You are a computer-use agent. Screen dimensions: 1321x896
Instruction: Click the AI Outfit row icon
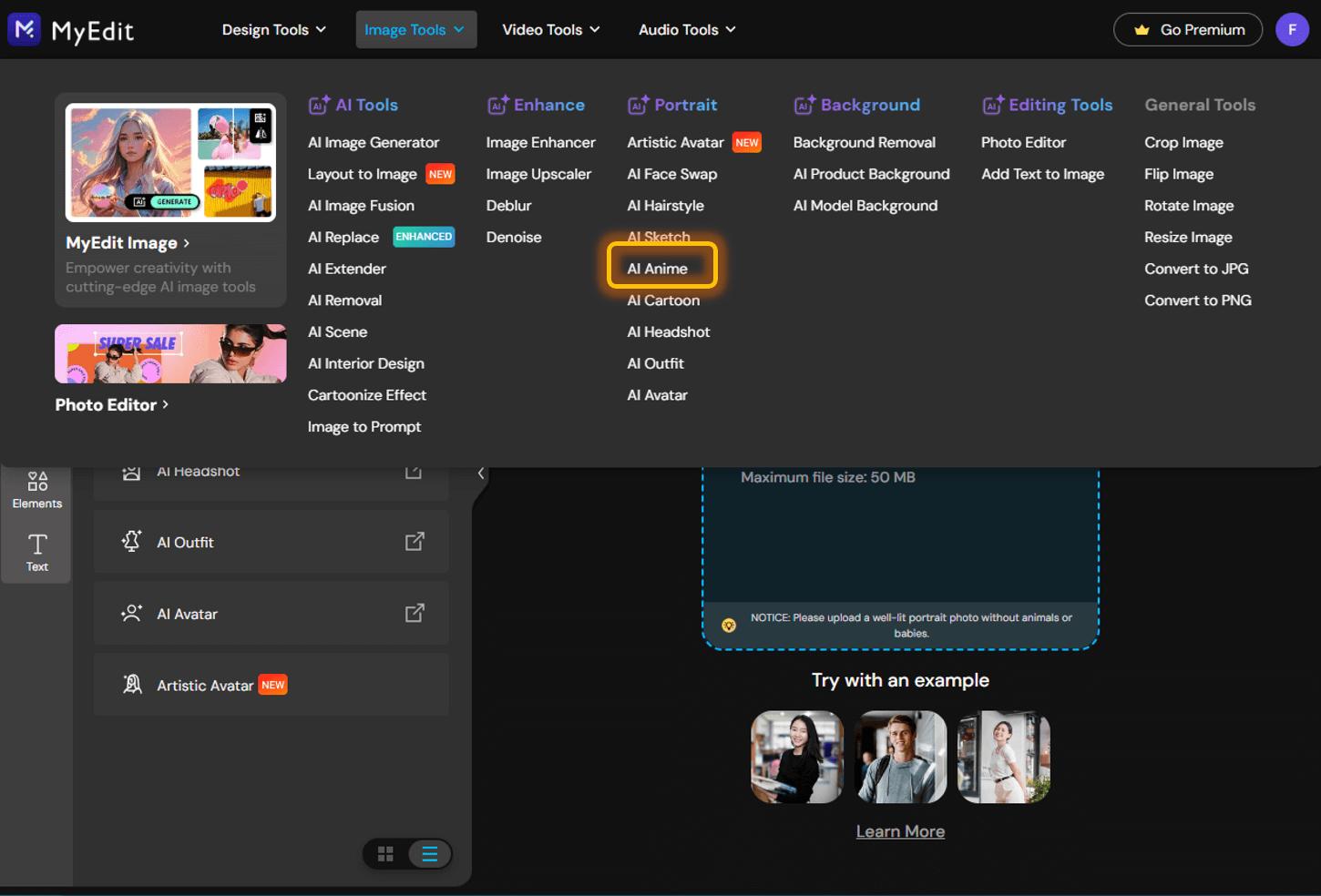131,542
